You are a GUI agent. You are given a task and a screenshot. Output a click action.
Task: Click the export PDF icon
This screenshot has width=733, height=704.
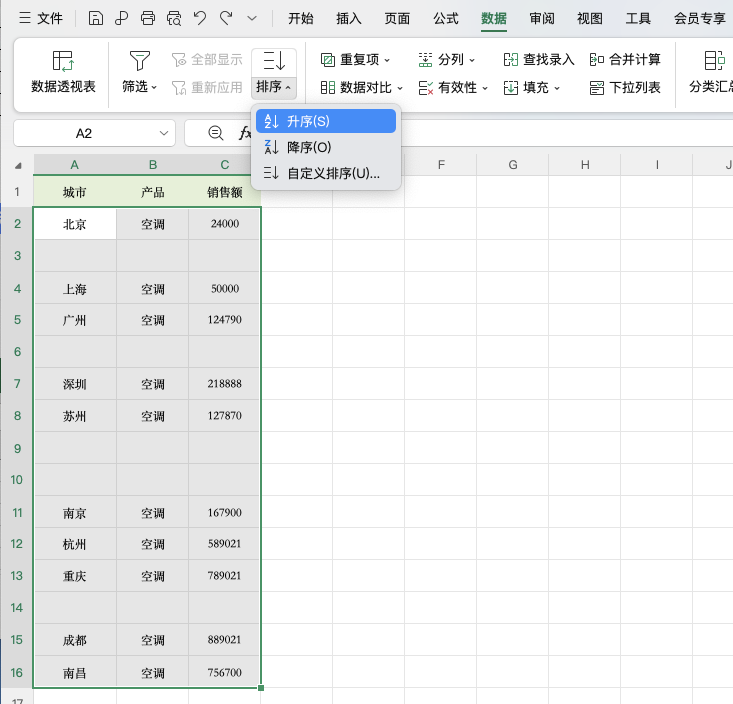click(122, 19)
